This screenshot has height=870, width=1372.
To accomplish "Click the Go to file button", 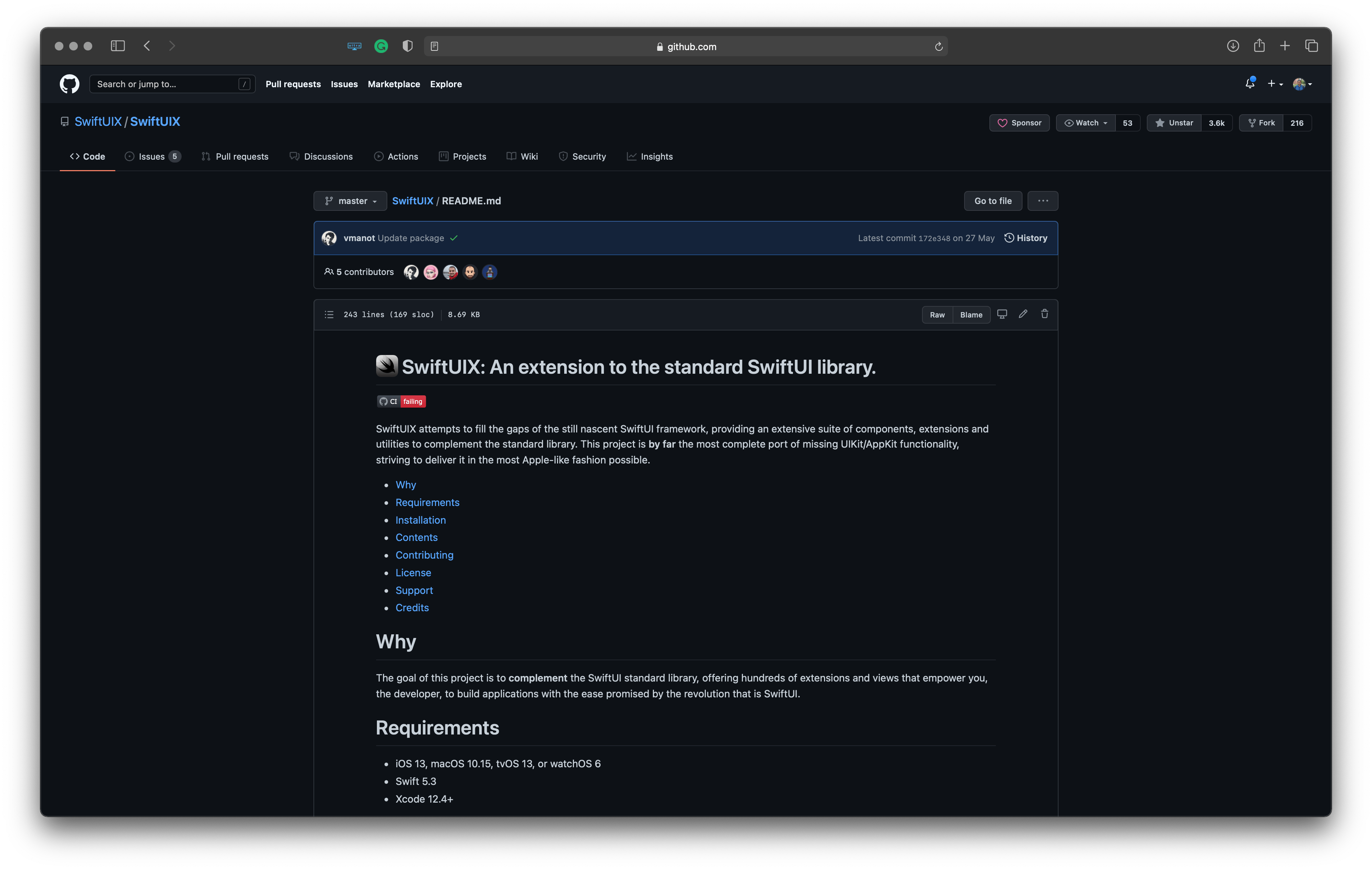I will [x=993, y=201].
